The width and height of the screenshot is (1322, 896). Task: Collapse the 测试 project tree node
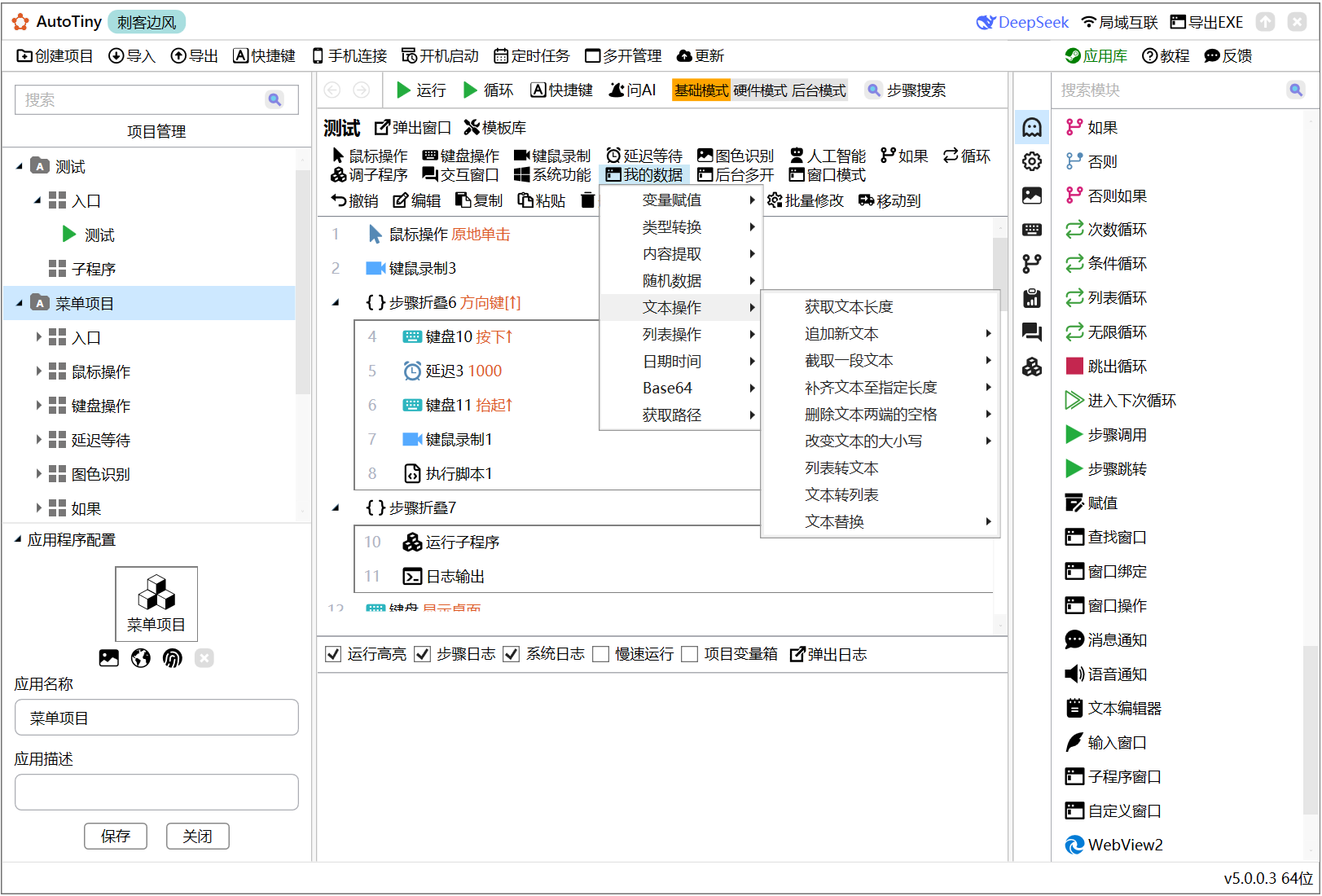(x=20, y=166)
